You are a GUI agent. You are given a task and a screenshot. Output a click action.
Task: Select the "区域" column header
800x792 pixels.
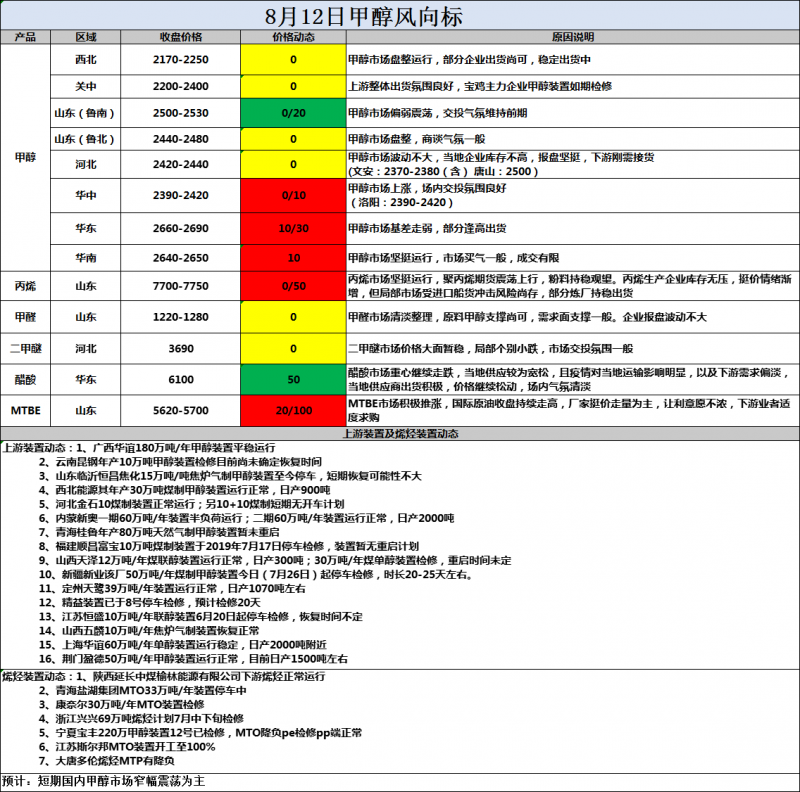86,37
